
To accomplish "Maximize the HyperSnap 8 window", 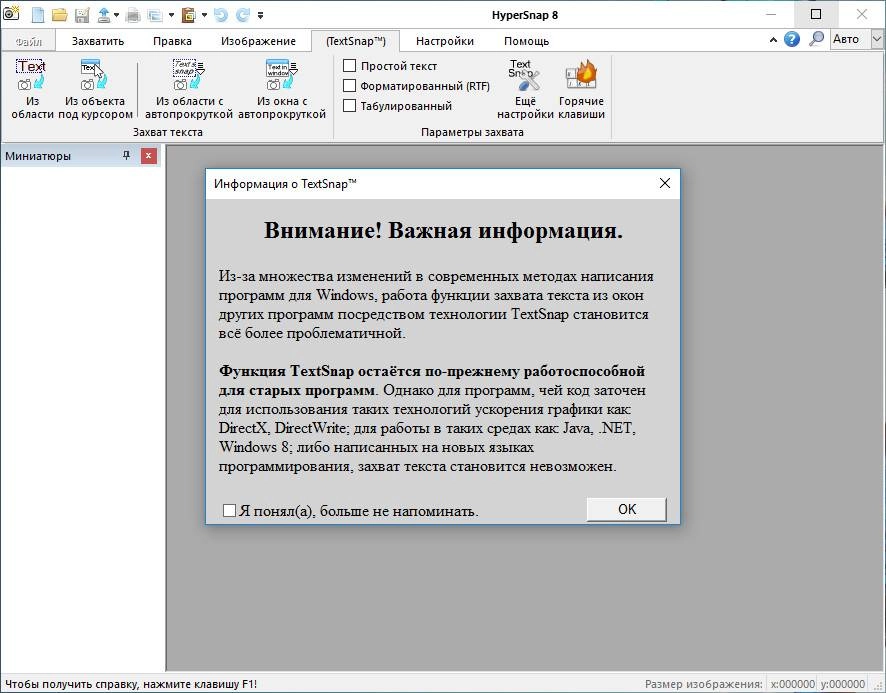I will (x=816, y=14).
